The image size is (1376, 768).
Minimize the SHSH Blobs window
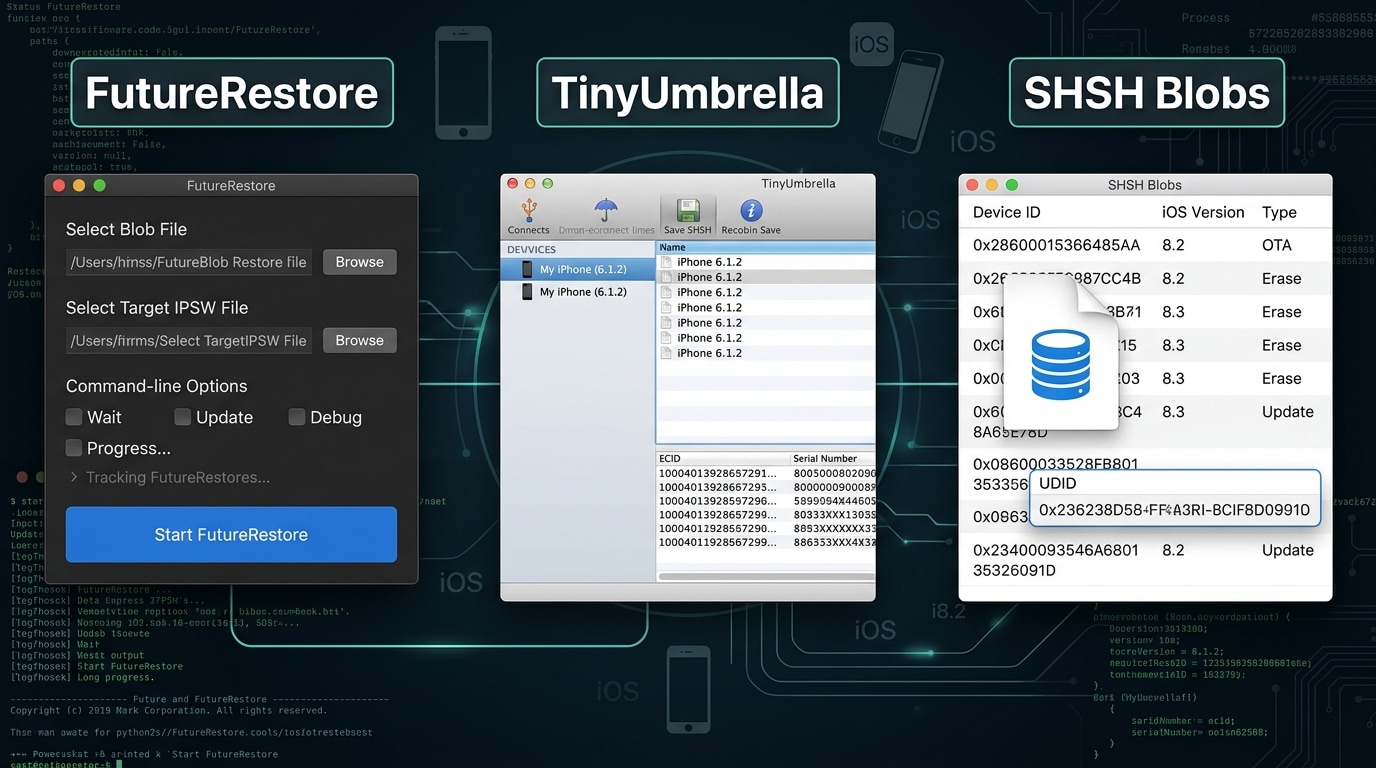point(992,185)
